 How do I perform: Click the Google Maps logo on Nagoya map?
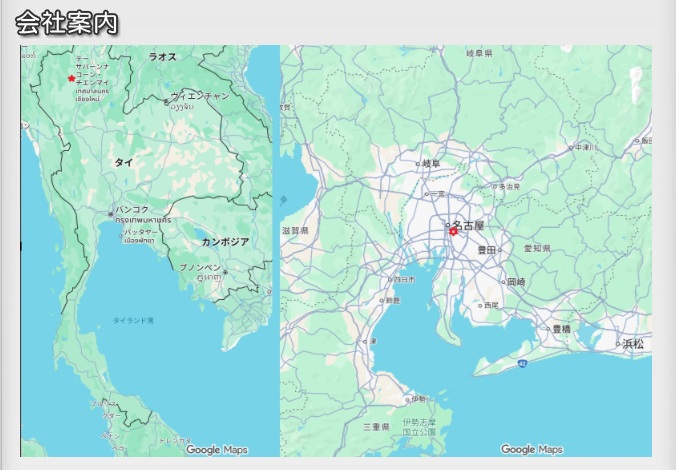[531, 450]
